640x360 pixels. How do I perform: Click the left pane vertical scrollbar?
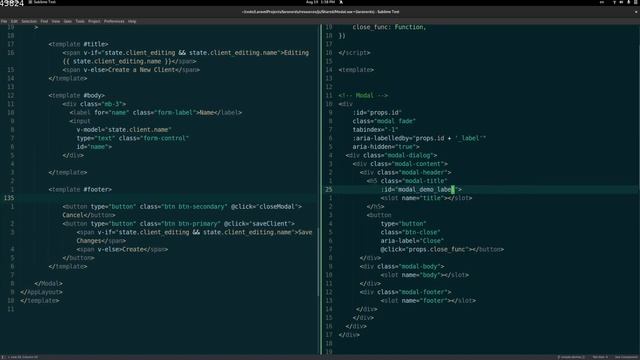[318, 261]
